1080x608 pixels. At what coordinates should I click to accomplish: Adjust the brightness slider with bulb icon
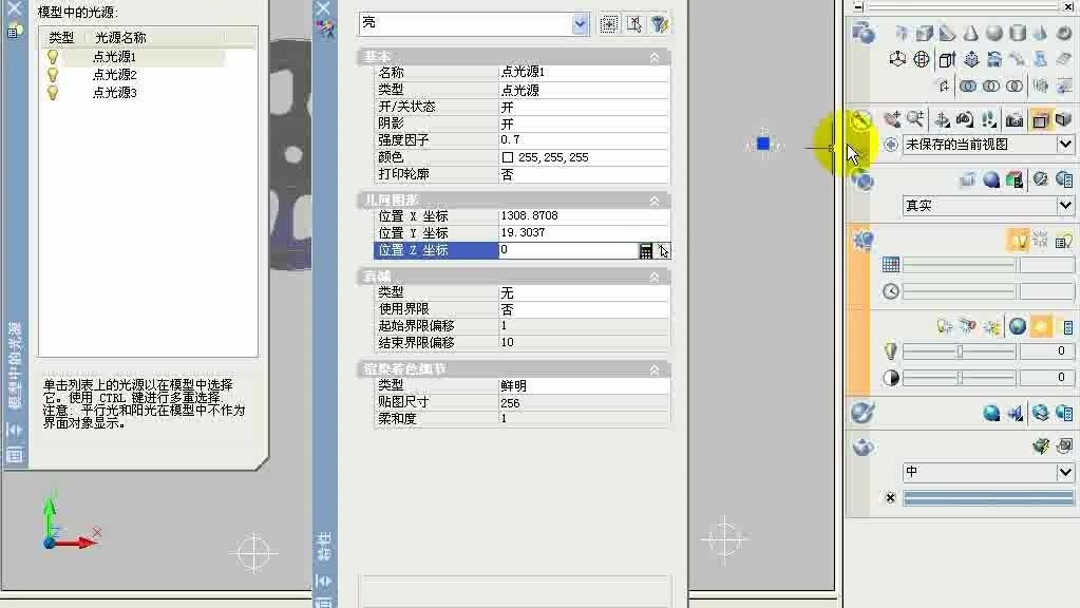coord(958,350)
